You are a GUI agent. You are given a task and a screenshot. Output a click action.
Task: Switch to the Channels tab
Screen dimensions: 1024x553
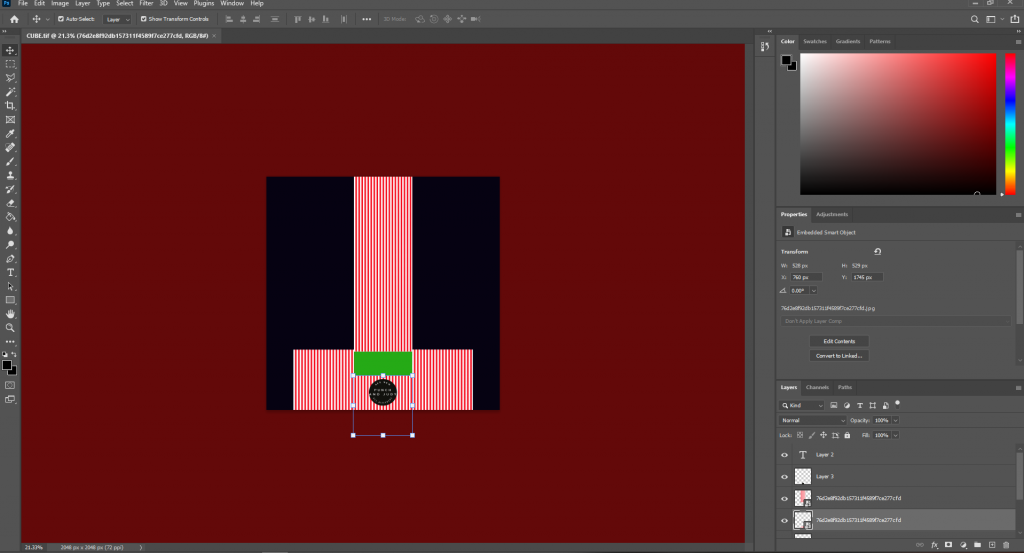pos(817,387)
